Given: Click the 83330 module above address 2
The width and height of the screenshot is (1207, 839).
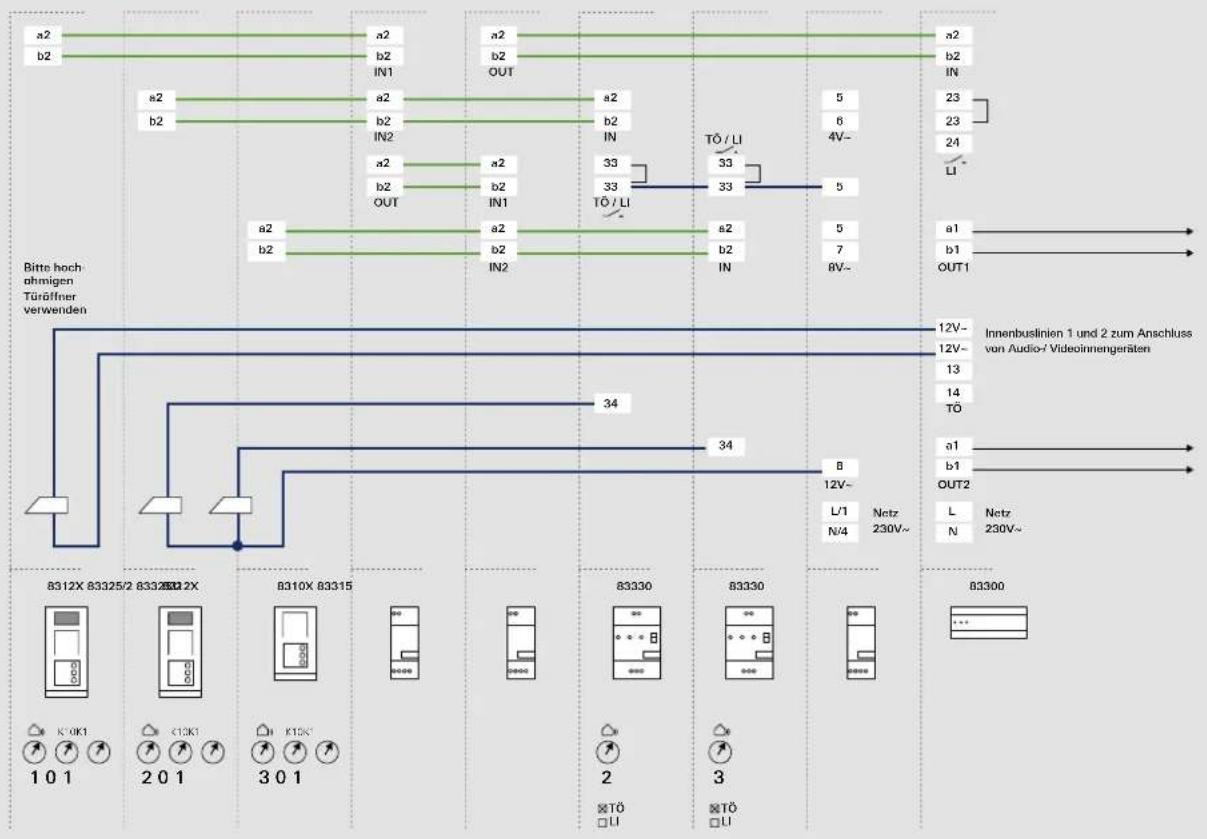Looking at the screenshot, I should tap(637, 642).
